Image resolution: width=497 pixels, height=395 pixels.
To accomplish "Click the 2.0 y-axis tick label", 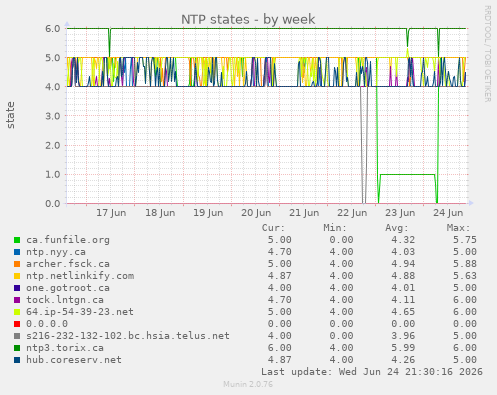I will [x=53, y=145].
